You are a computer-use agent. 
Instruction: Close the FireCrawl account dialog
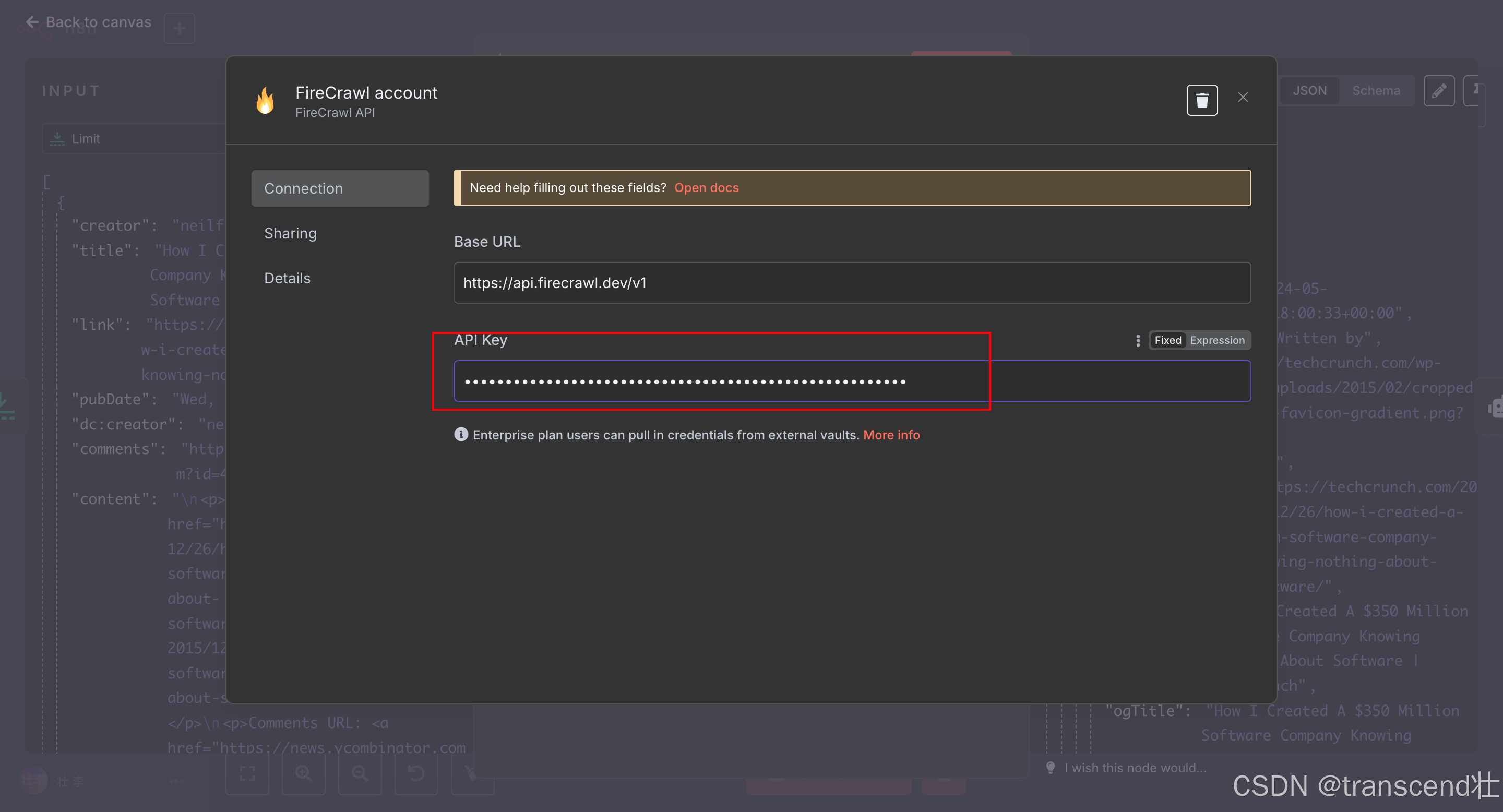[1243, 98]
